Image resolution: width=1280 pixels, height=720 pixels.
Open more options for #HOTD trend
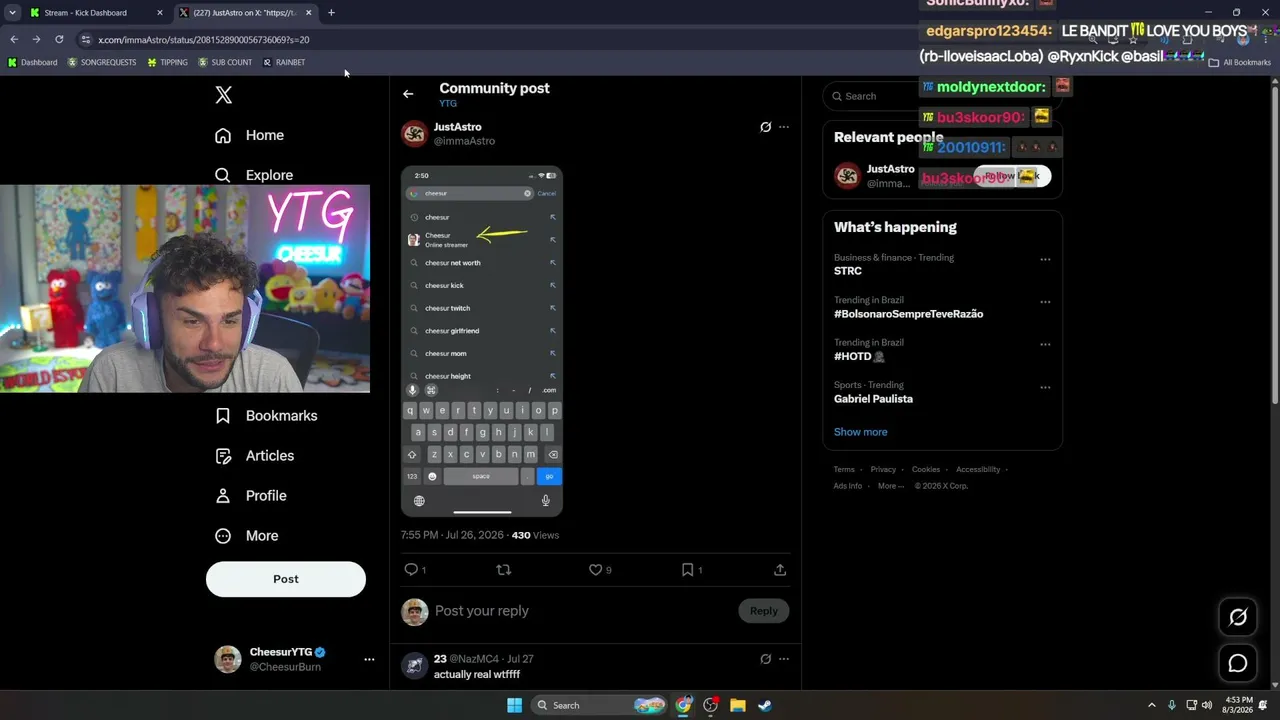point(1045,345)
